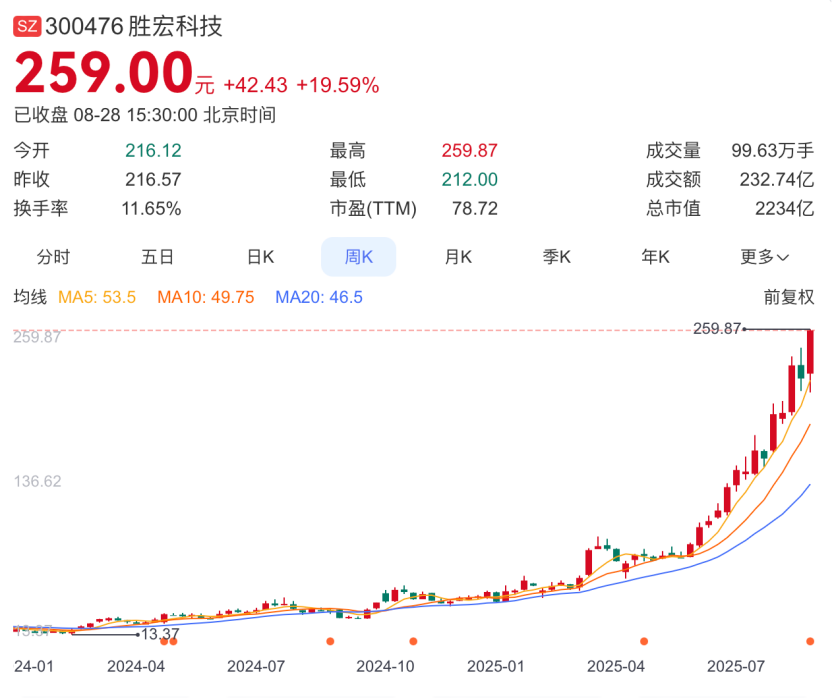Select the 日K tab

[x=261, y=257]
